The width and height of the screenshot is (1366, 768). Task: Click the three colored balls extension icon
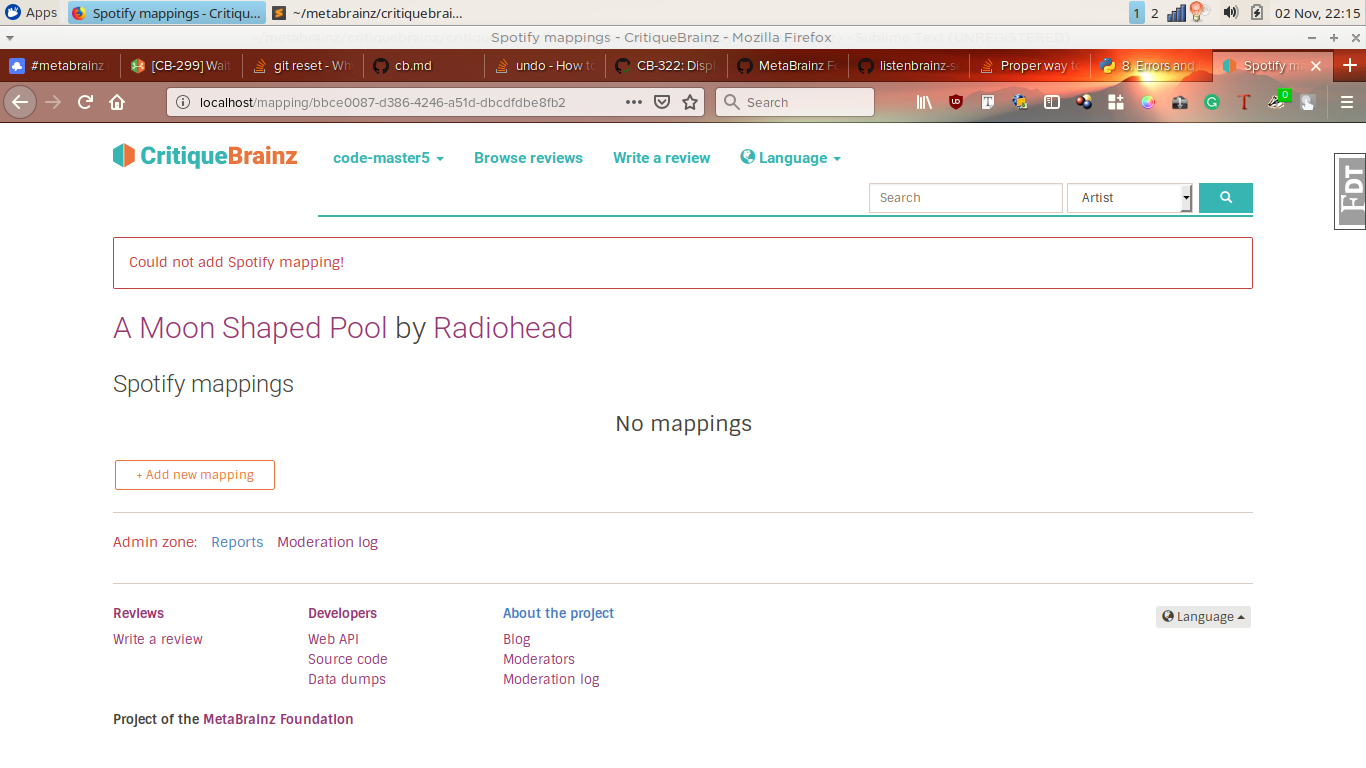coord(1084,102)
